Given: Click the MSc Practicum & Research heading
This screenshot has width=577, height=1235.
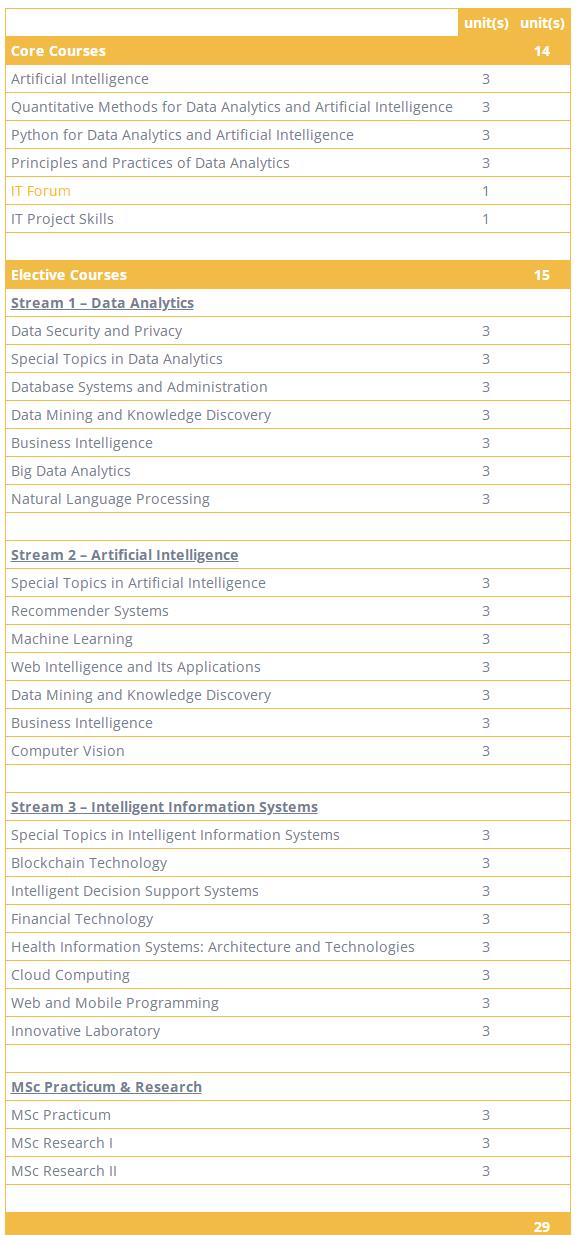Looking at the screenshot, I should 106,1087.
